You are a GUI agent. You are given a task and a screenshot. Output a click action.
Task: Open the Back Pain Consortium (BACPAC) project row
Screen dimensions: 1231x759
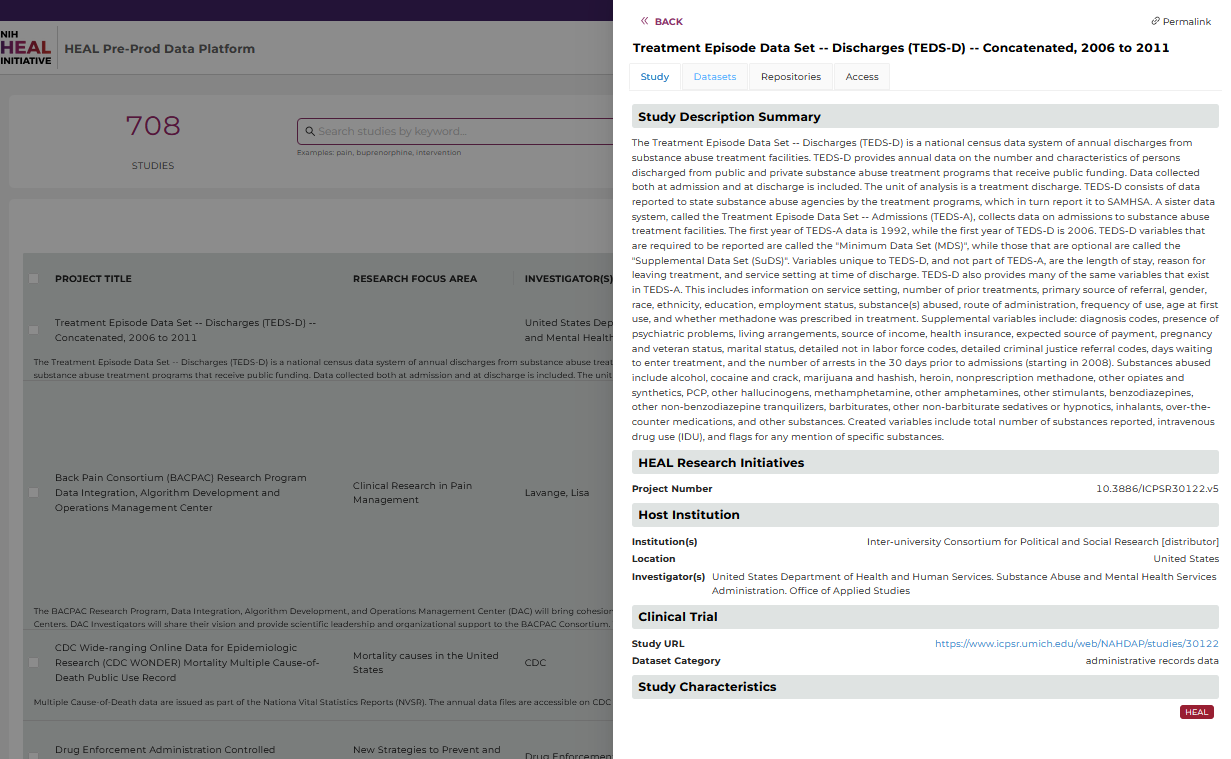181,492
